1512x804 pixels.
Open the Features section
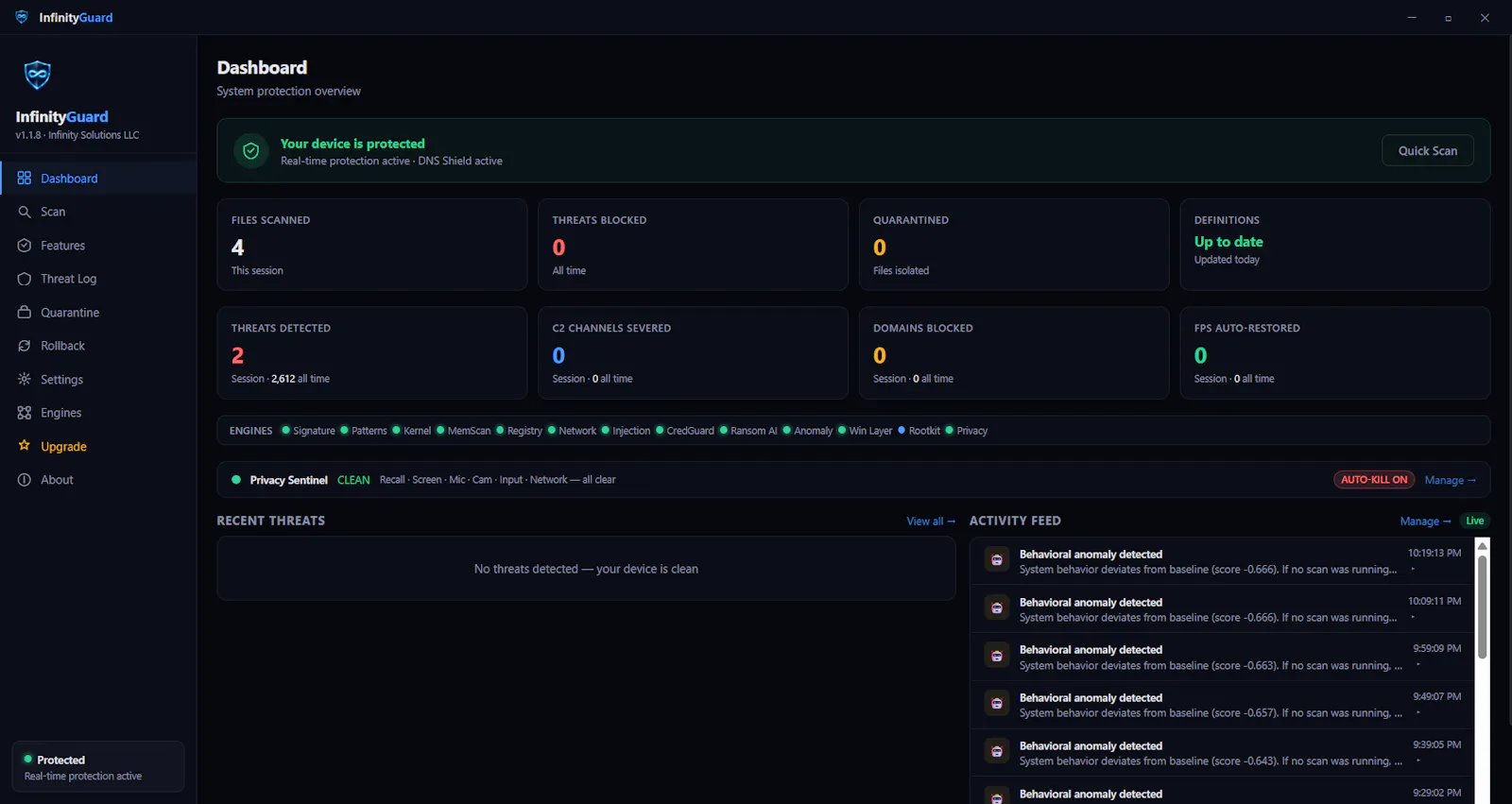coord(98,246)
